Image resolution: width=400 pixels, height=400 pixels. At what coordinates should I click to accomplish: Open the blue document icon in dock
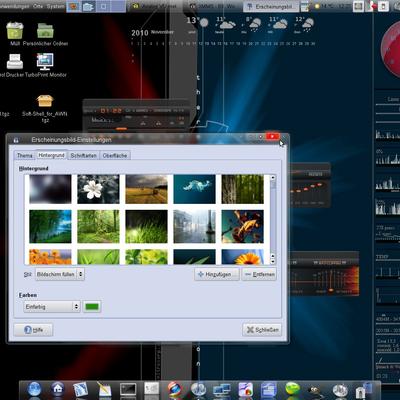coord(80,389)
